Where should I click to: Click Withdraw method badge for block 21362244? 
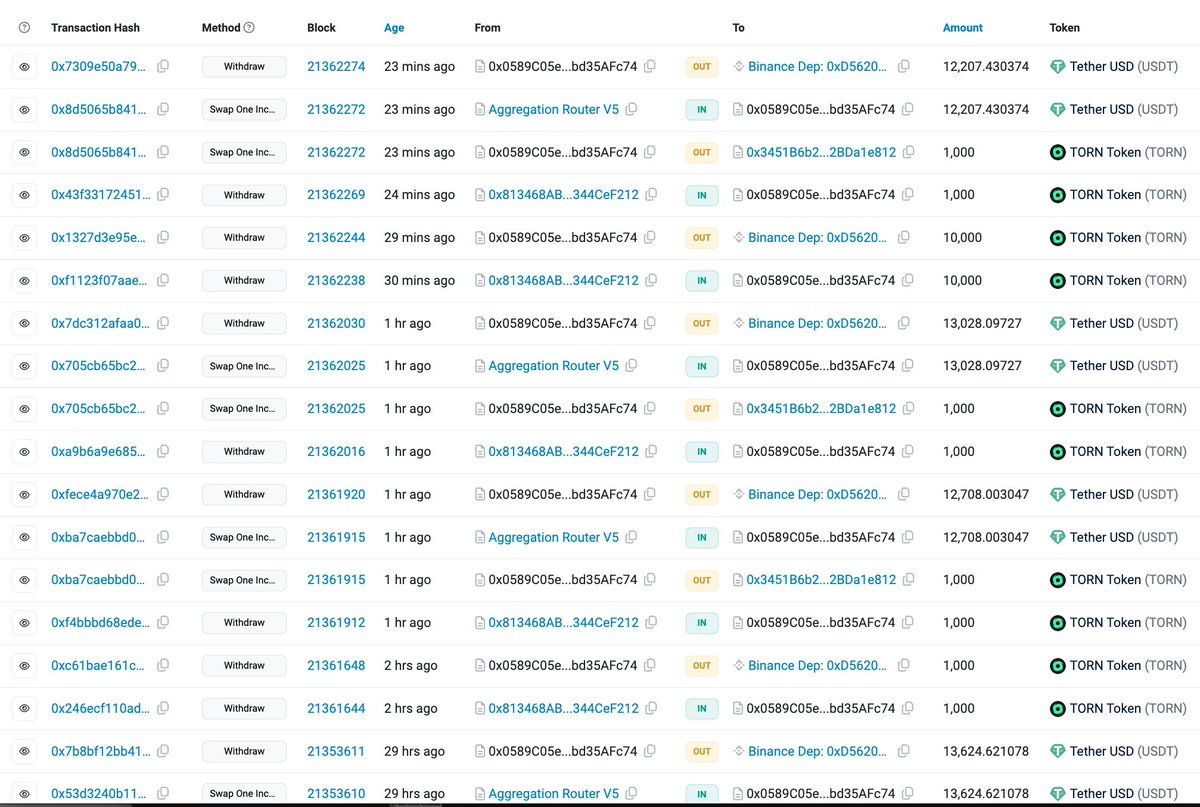pyautogui.click(x=244, y=238)
